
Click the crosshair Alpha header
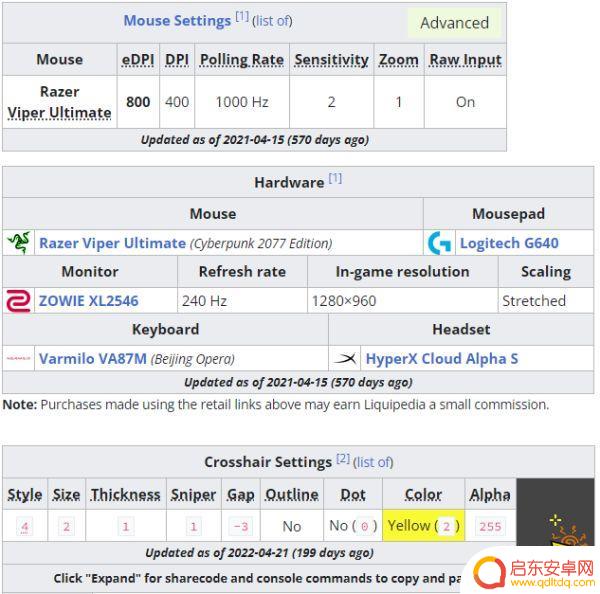point(490,495)
